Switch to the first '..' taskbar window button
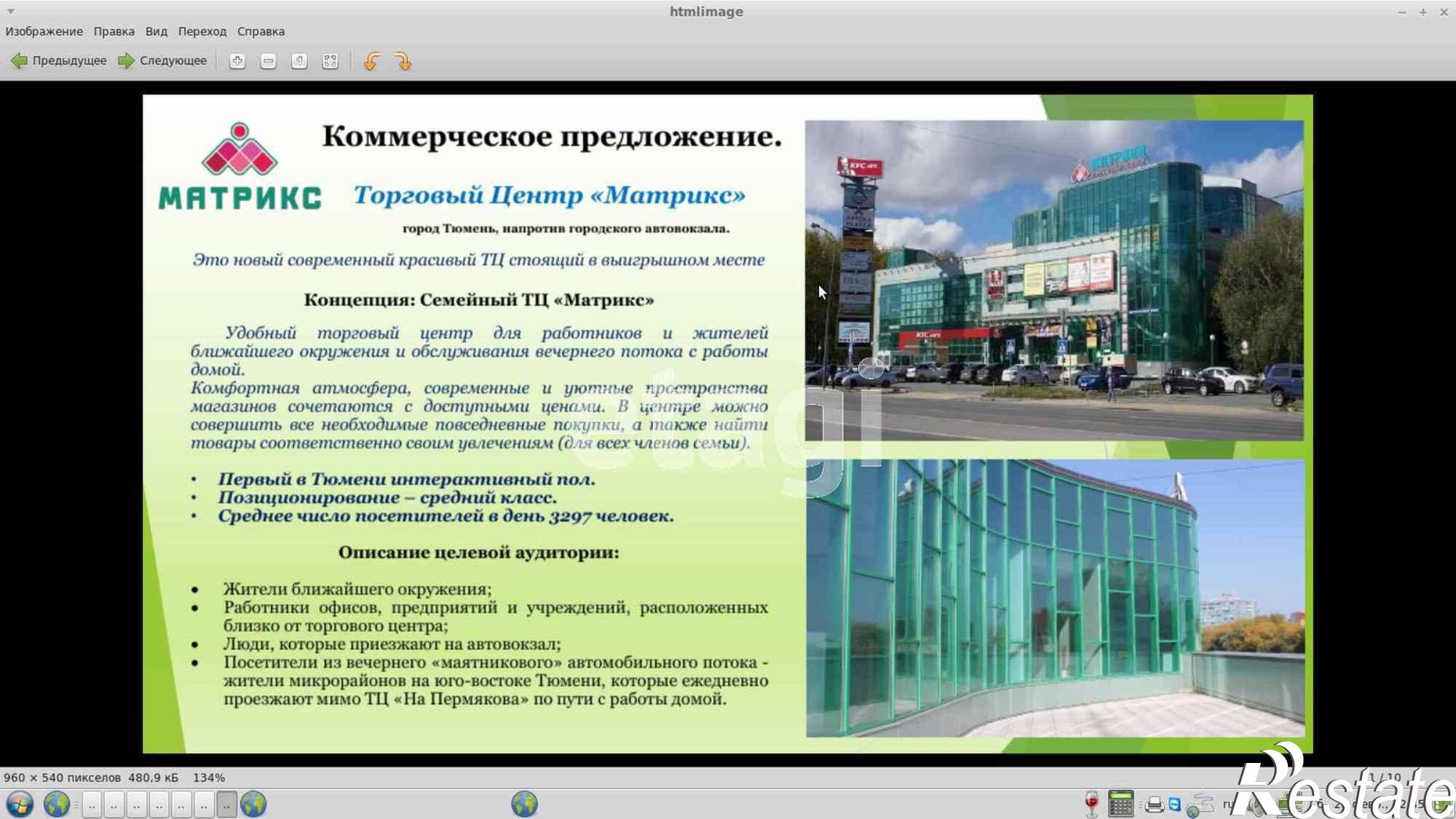The width and height of the screenshot is (1456, 819). pyautogui.click(x=92, y=805)
